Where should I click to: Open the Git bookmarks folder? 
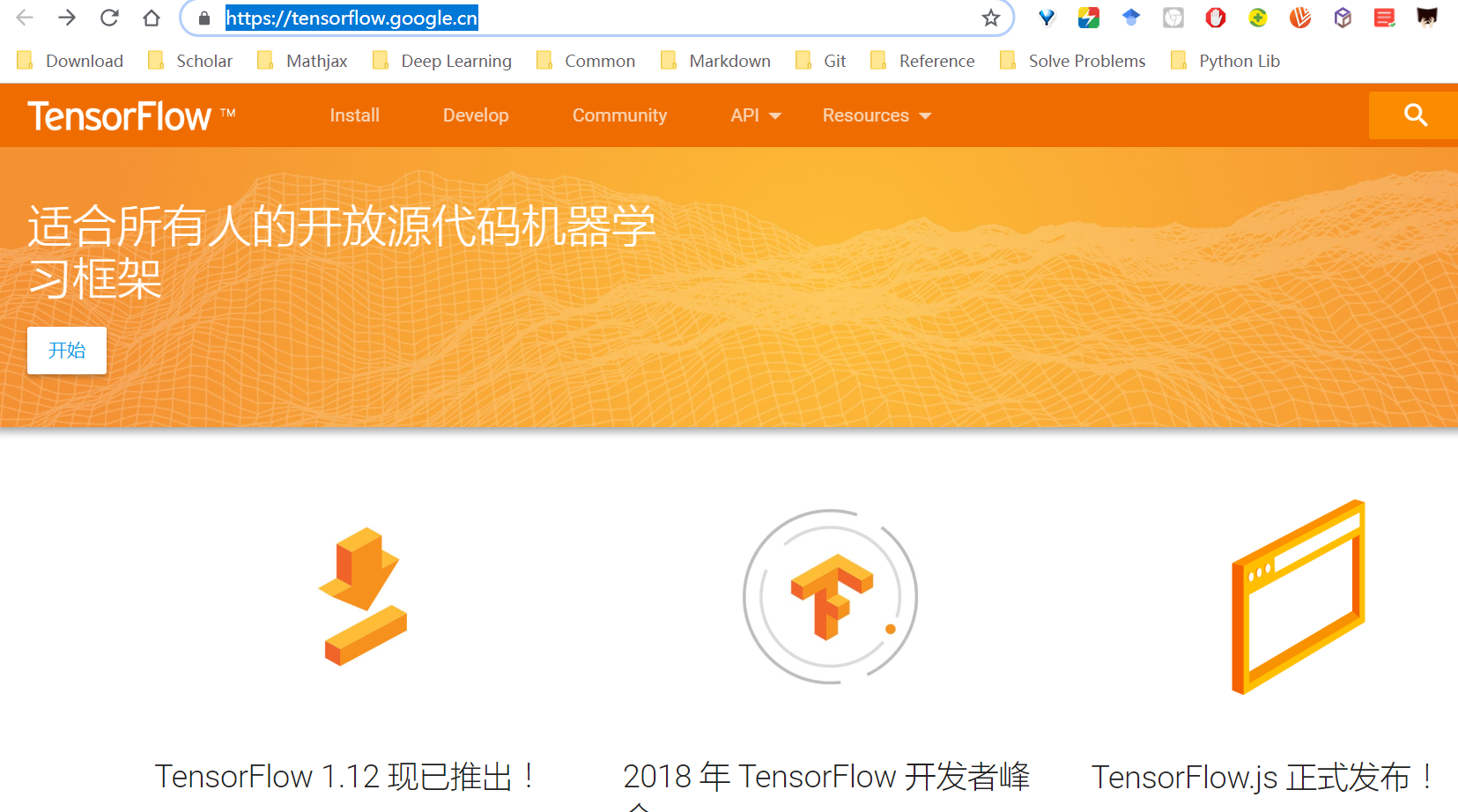coord(820,61)
